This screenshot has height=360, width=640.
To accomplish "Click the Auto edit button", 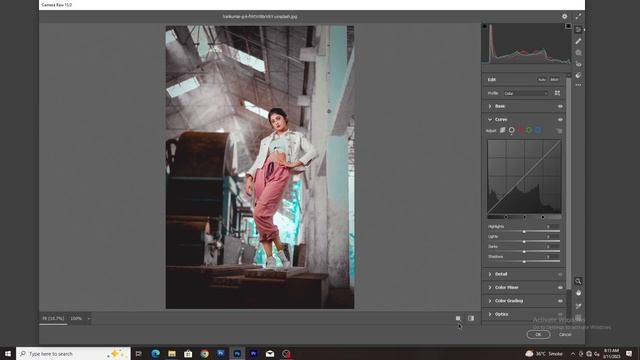I will 542,80.
